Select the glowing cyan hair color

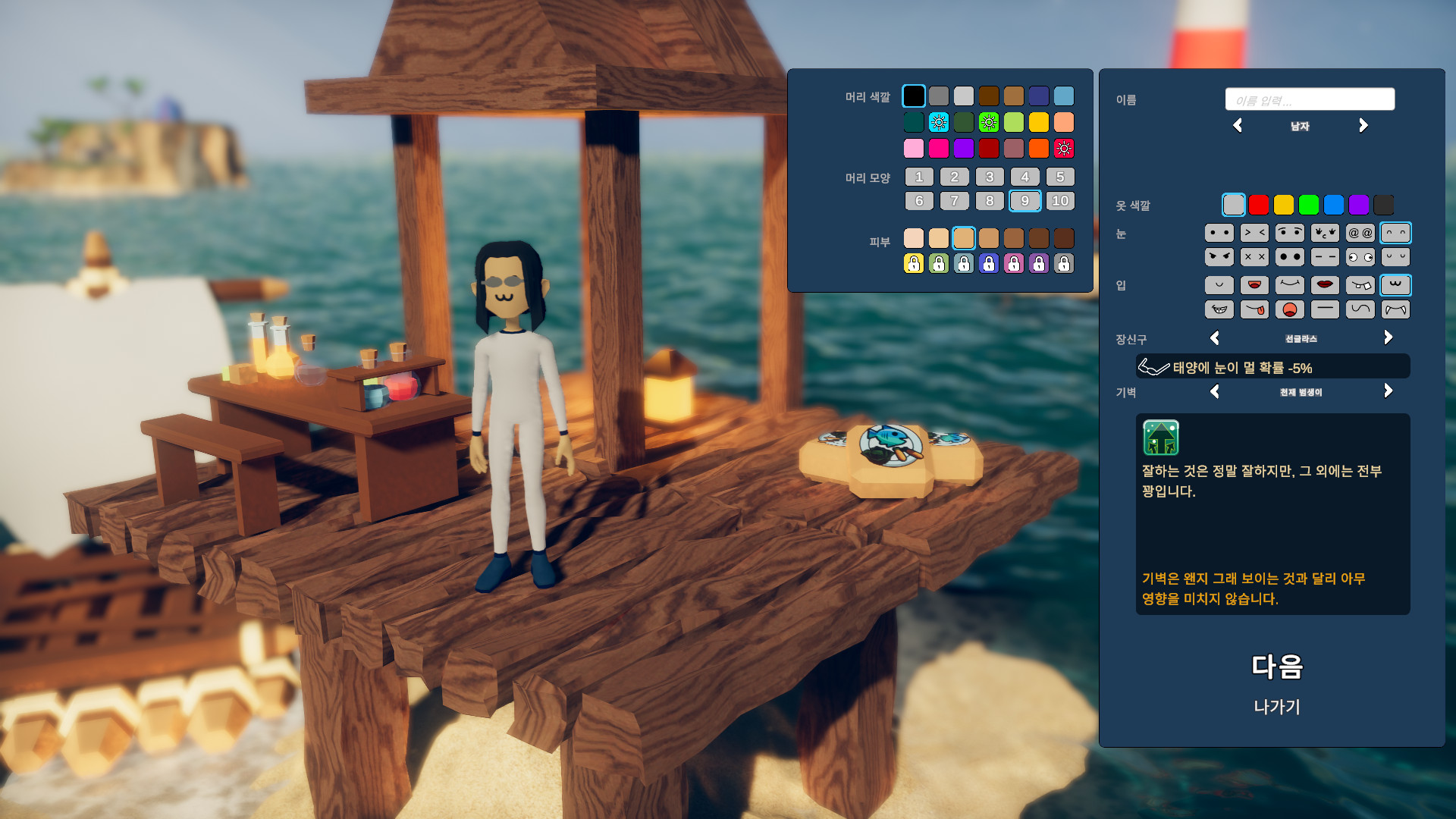[939, 122]
